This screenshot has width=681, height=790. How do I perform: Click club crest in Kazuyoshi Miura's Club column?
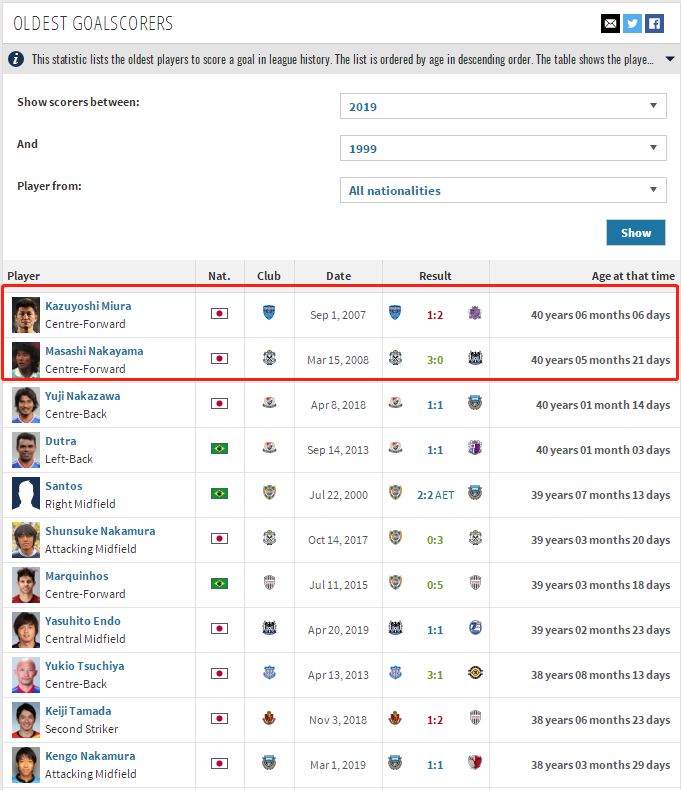pos(269,312)
